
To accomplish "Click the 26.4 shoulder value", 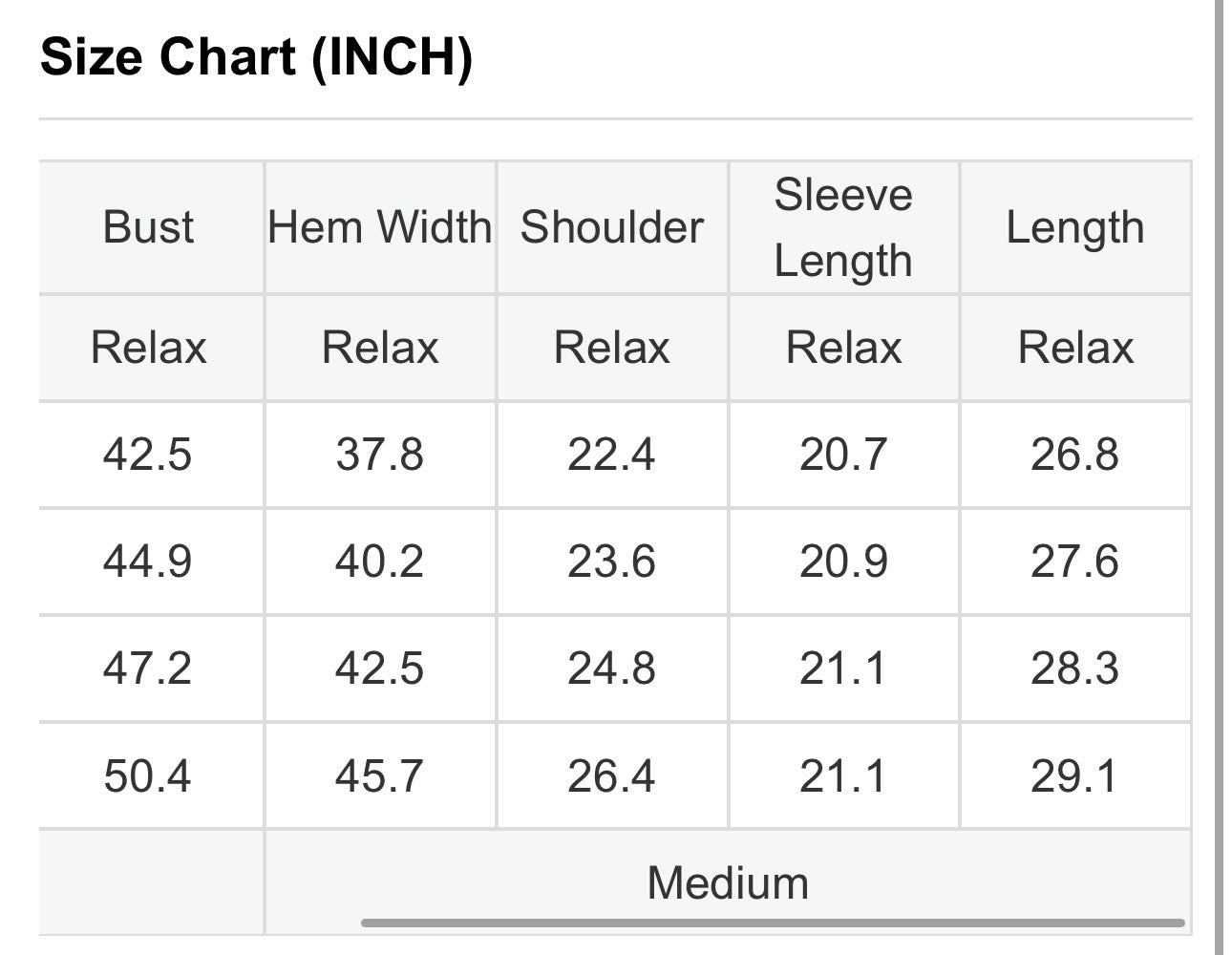I will pyautogui.click(x=612, y=775).
